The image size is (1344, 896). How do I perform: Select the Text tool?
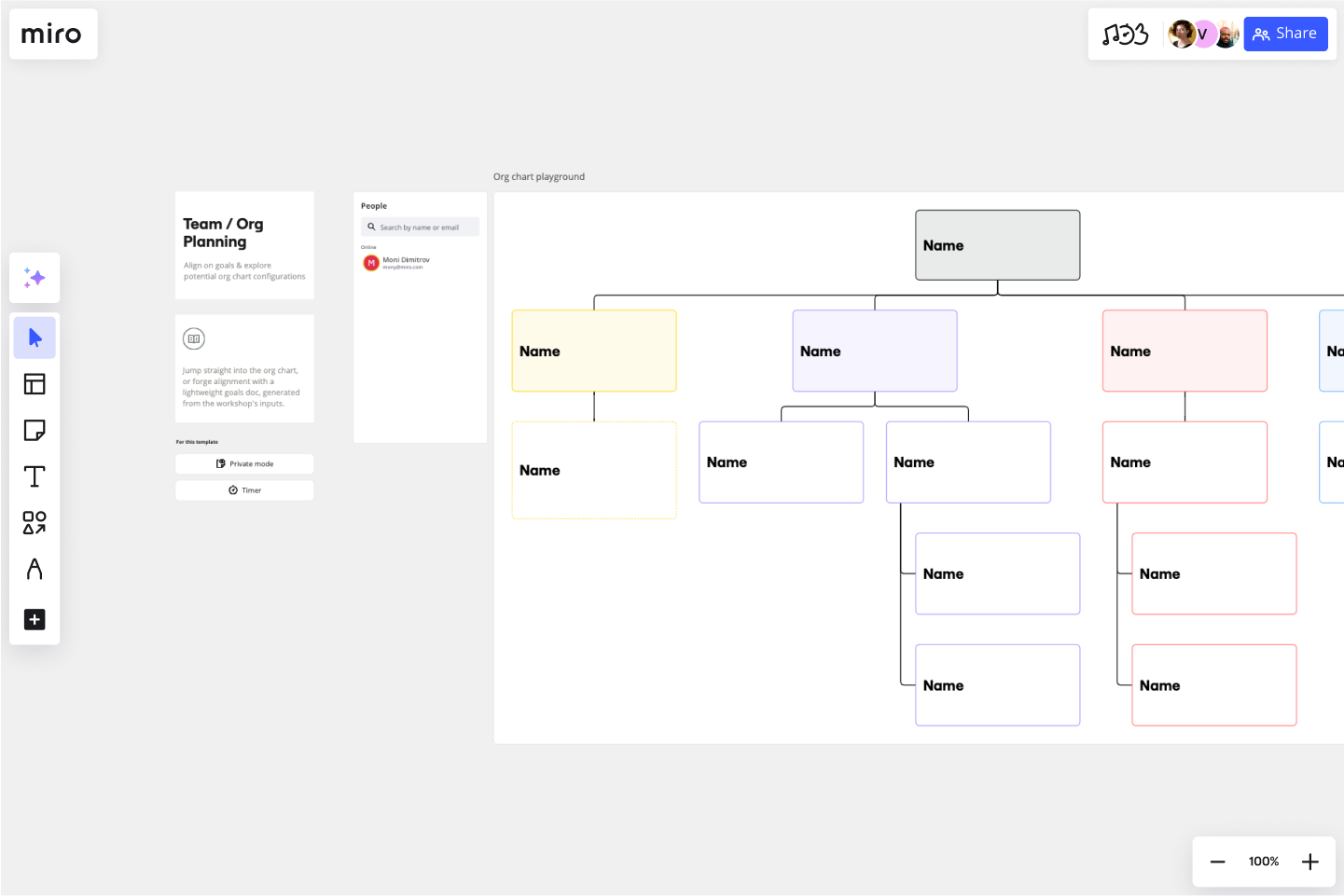(x=34, y=476)
